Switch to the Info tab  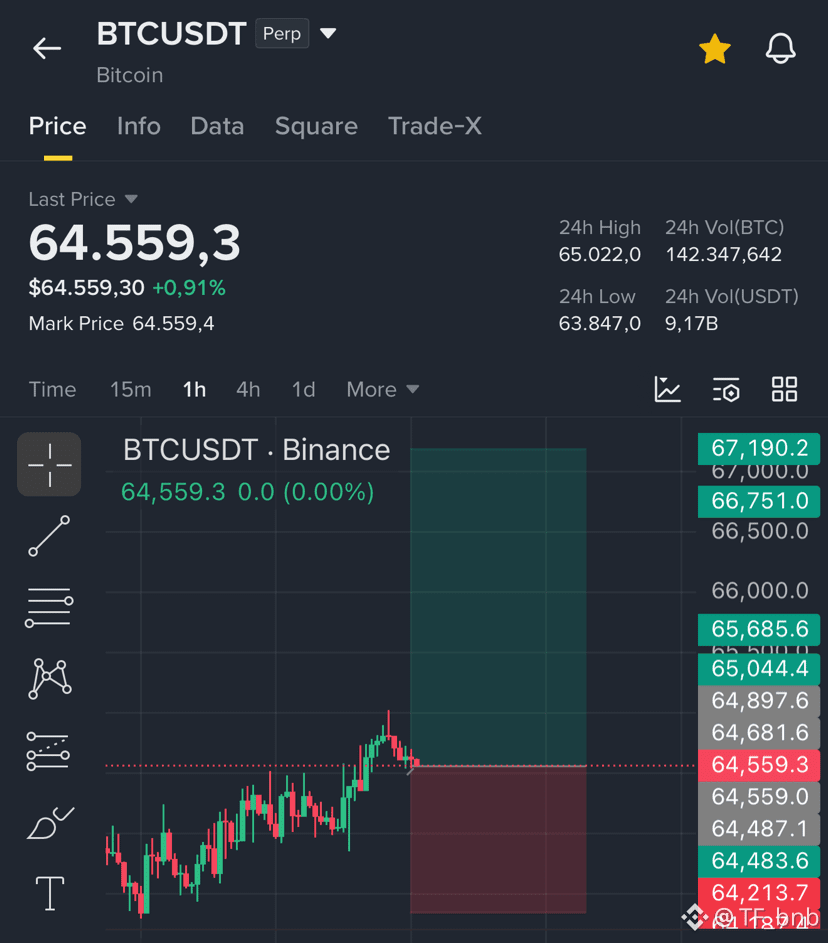pos(139,126)
